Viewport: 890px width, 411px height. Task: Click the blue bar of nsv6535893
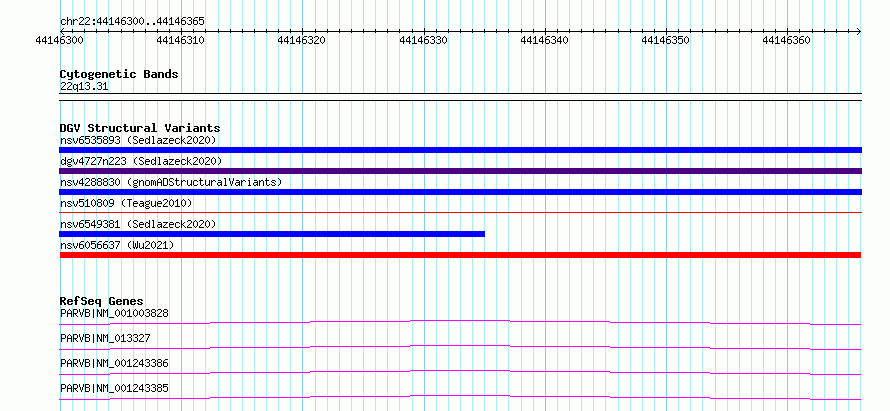pos(460,150)
